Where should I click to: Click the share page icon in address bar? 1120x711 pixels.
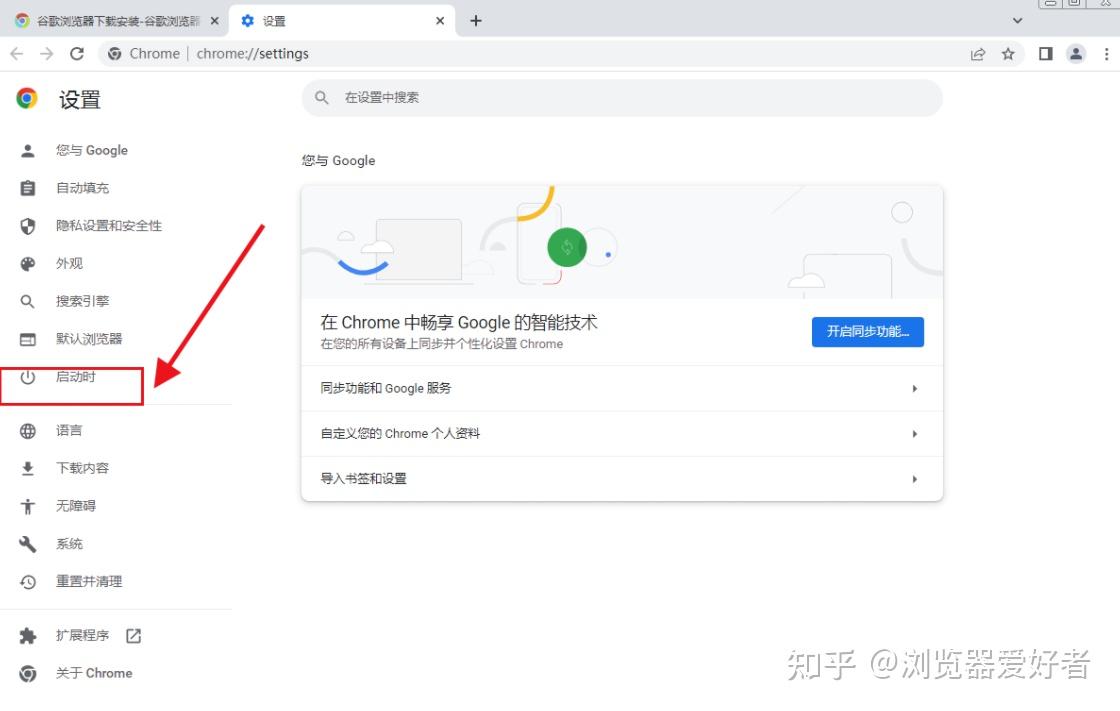[978, 54]
